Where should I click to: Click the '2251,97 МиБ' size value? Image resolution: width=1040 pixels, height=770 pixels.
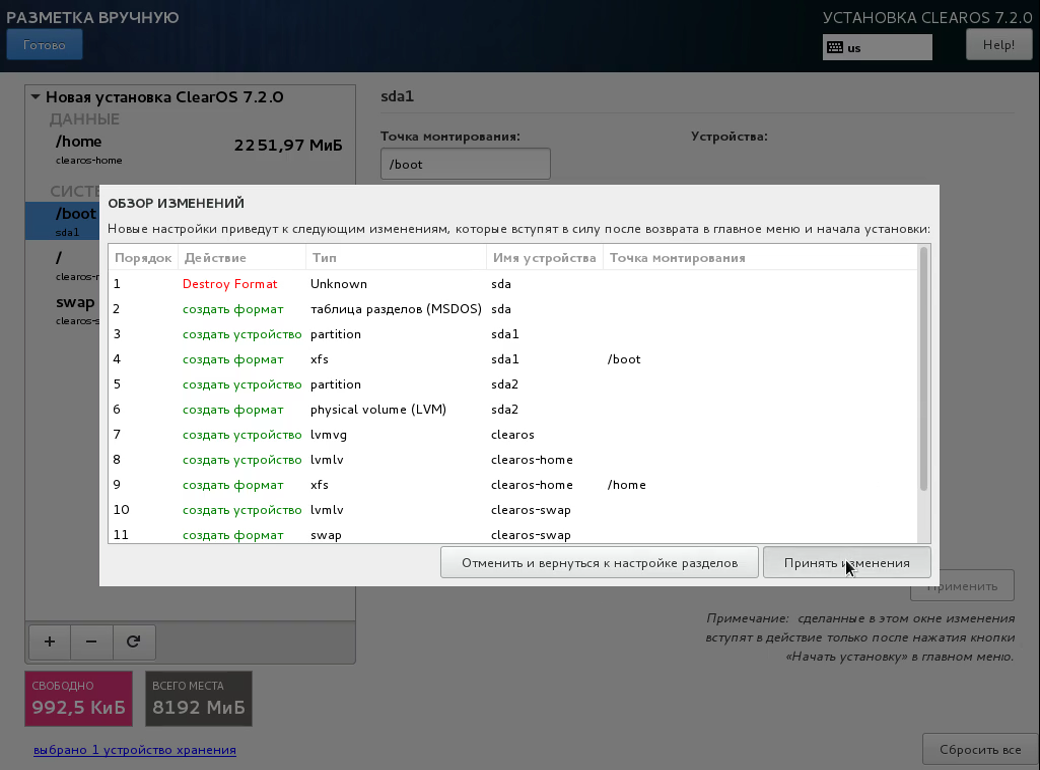coord(288,145)
